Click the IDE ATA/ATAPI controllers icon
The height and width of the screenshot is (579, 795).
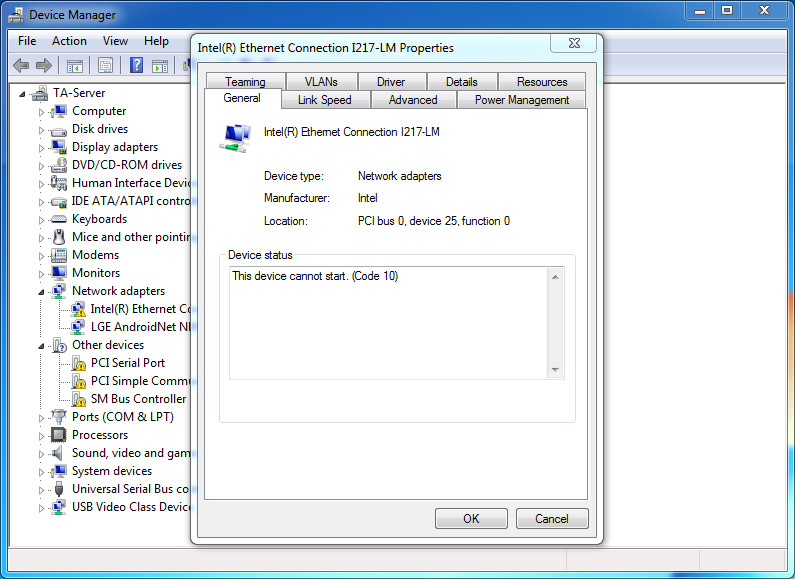59,202
